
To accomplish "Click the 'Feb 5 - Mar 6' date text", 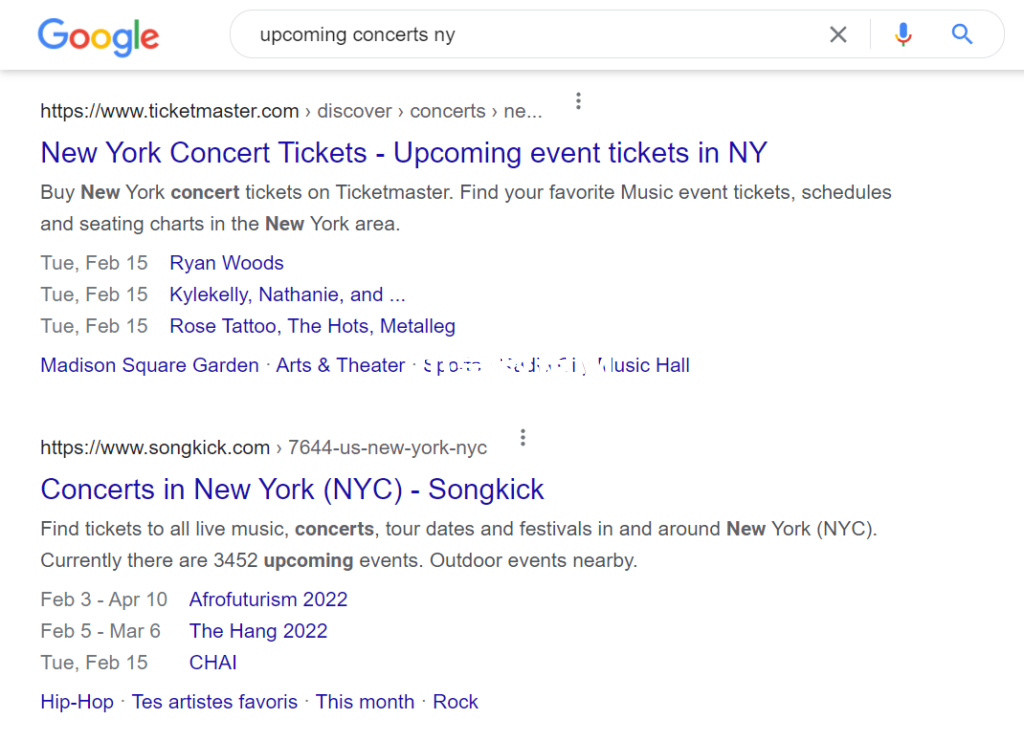I will click(101, 631).
